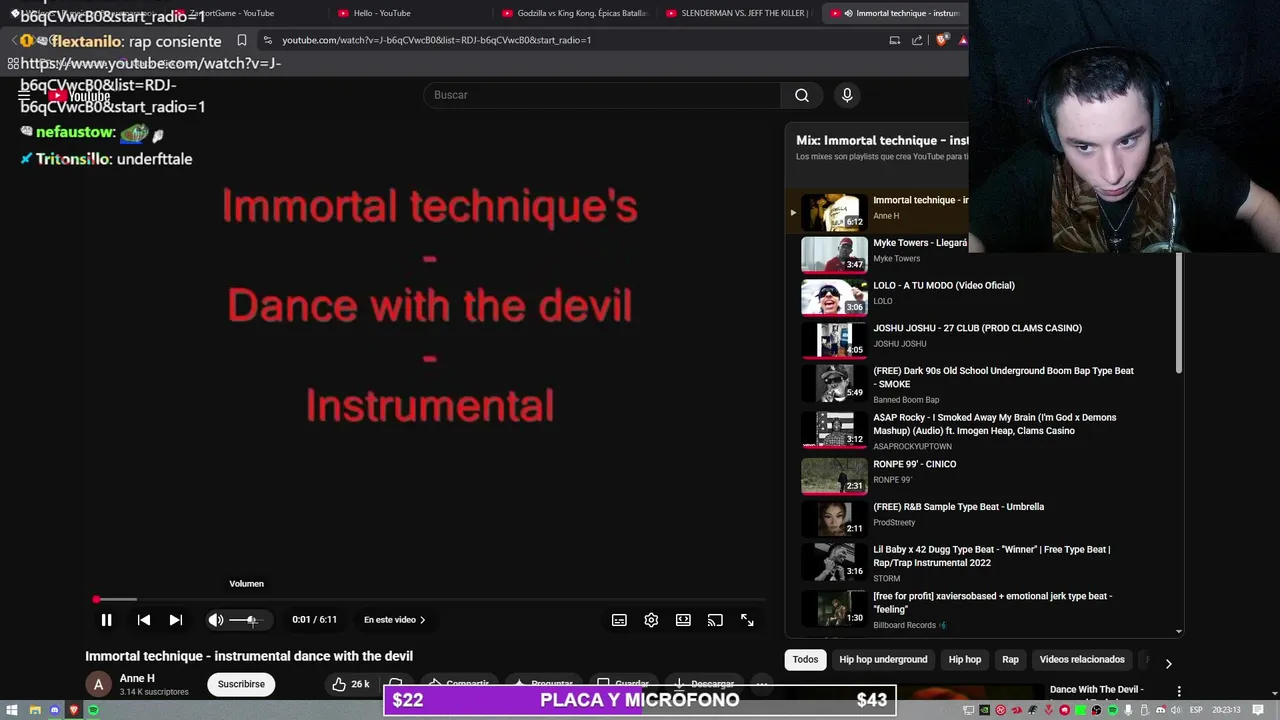The height and width of the screenshot is (720, 1280).
Task: Pause the video playback
Action: coord(106,620)
